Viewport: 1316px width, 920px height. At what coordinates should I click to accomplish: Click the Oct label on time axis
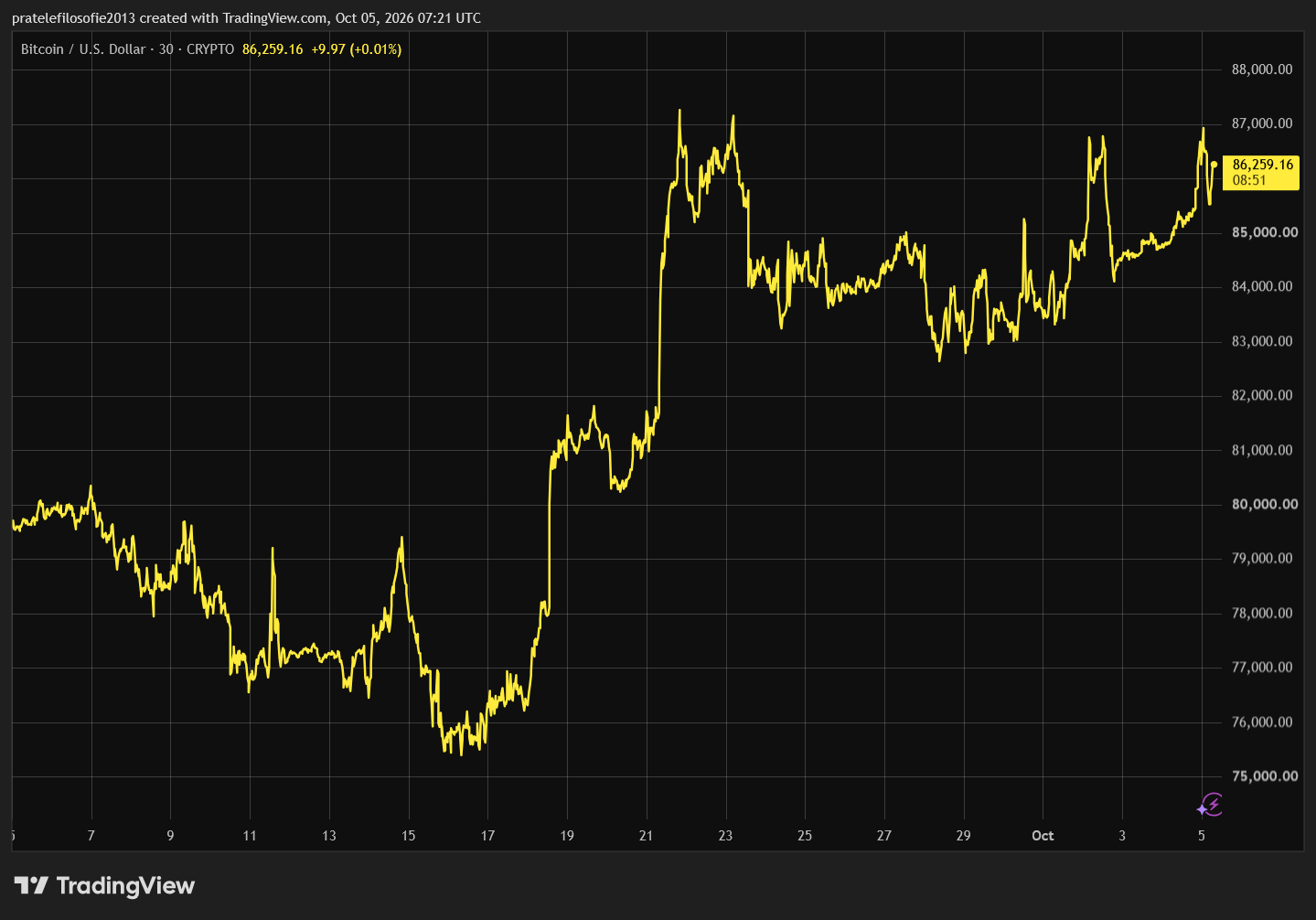click(1043, 835)
